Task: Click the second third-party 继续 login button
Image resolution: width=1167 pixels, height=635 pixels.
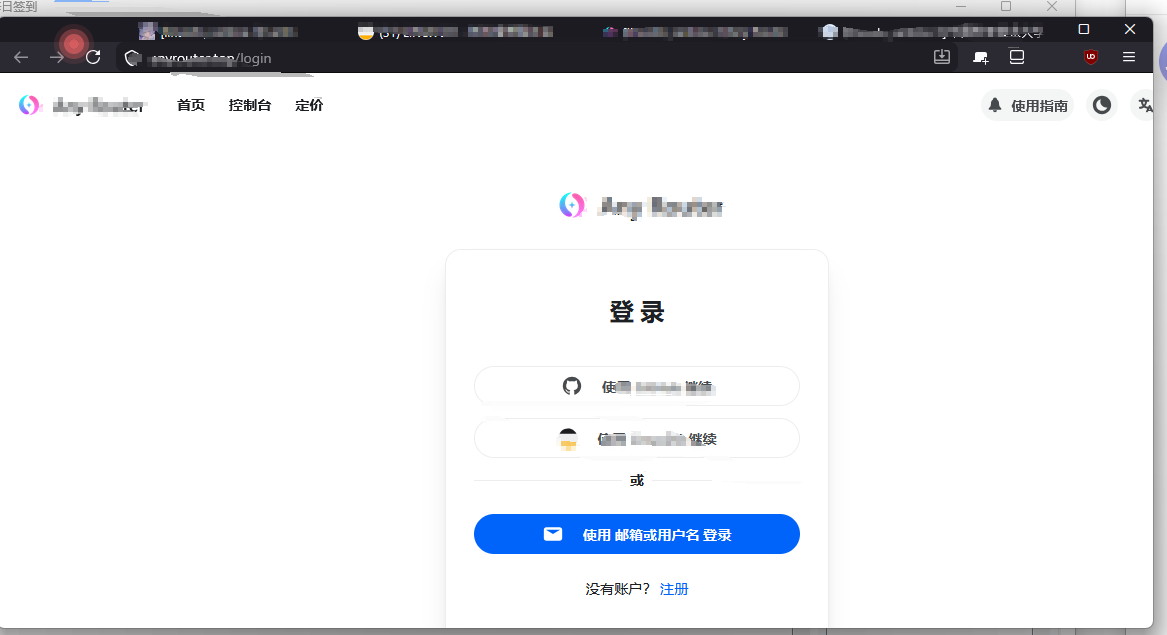Action: (637, 438)
